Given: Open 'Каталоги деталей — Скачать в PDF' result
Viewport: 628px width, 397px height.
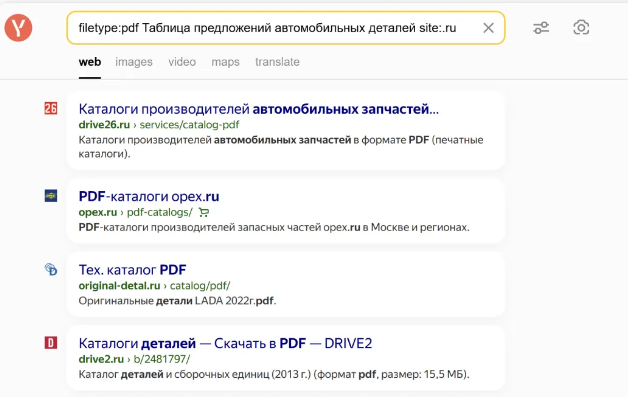Looking at the screenshot, I should [225, 344].
